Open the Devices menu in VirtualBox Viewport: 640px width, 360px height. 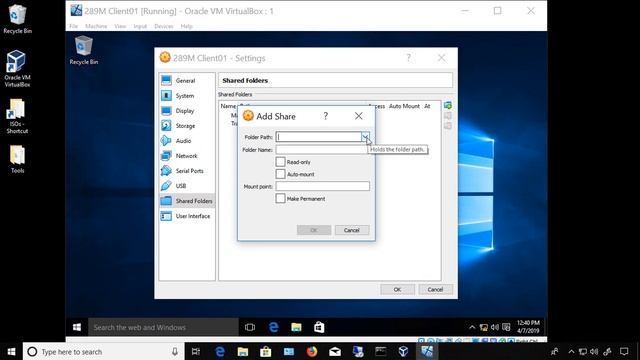(x=164, y=26)
